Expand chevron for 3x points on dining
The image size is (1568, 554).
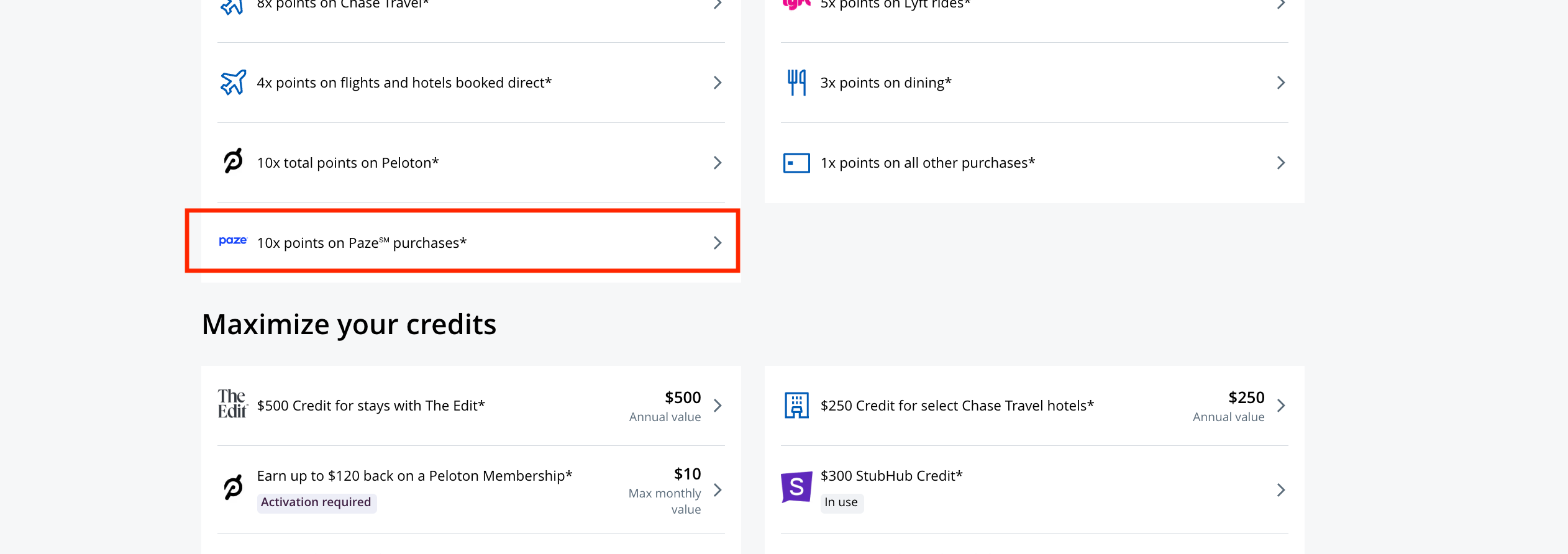(x=1281, y=83)
